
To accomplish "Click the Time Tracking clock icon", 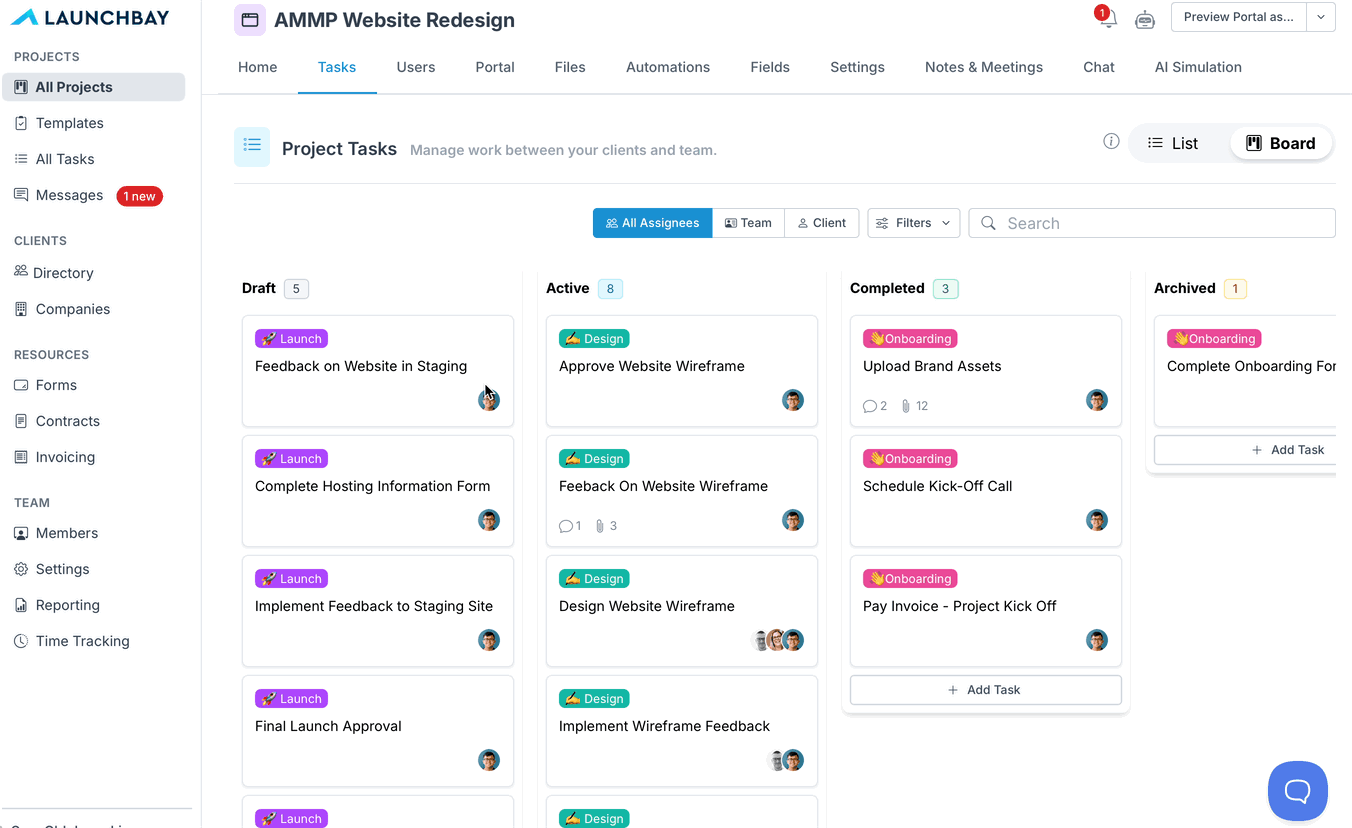I will click(x=21, y=641).
